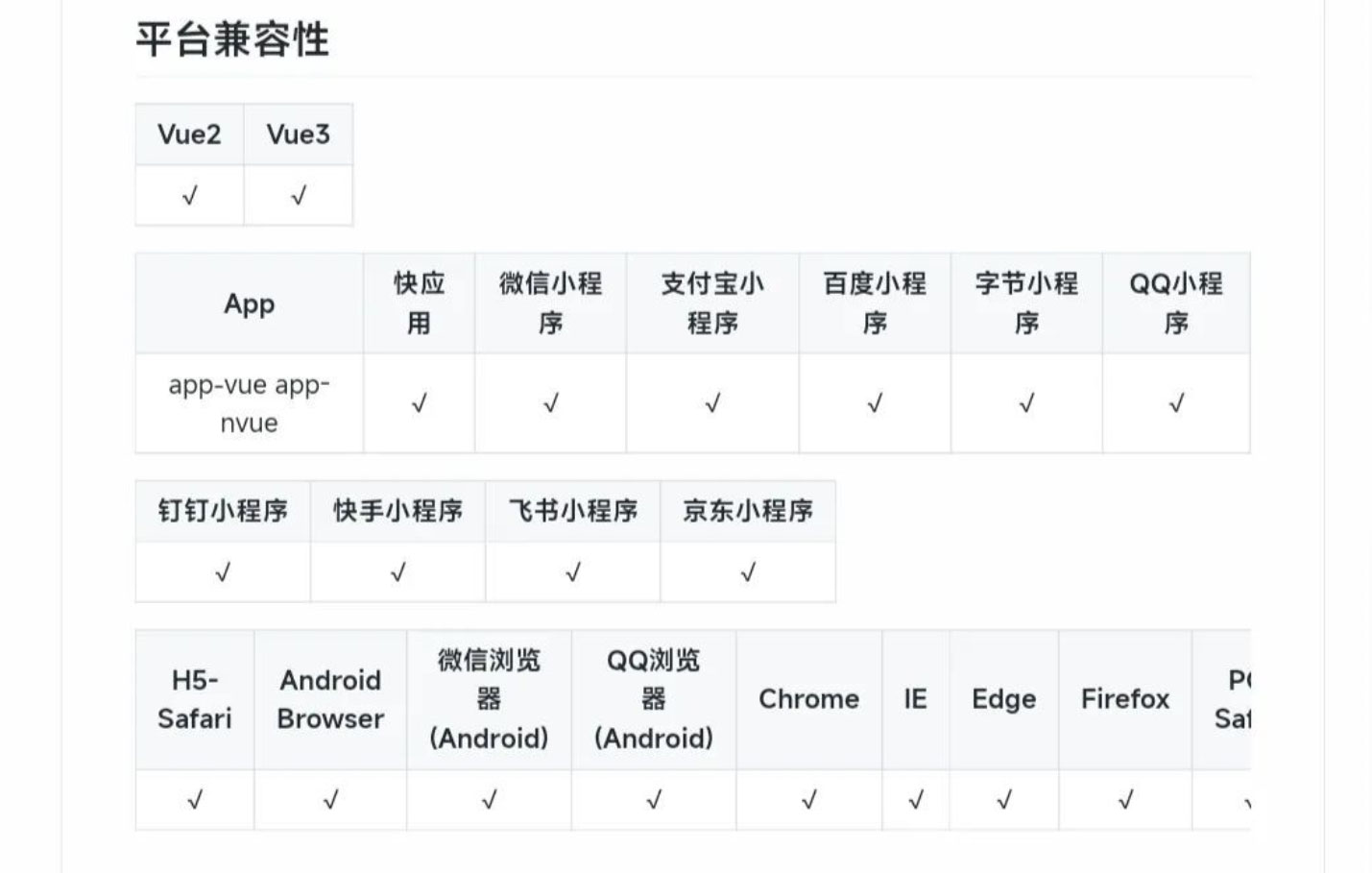Click the checkmark under Vue3

click(299, 196)
